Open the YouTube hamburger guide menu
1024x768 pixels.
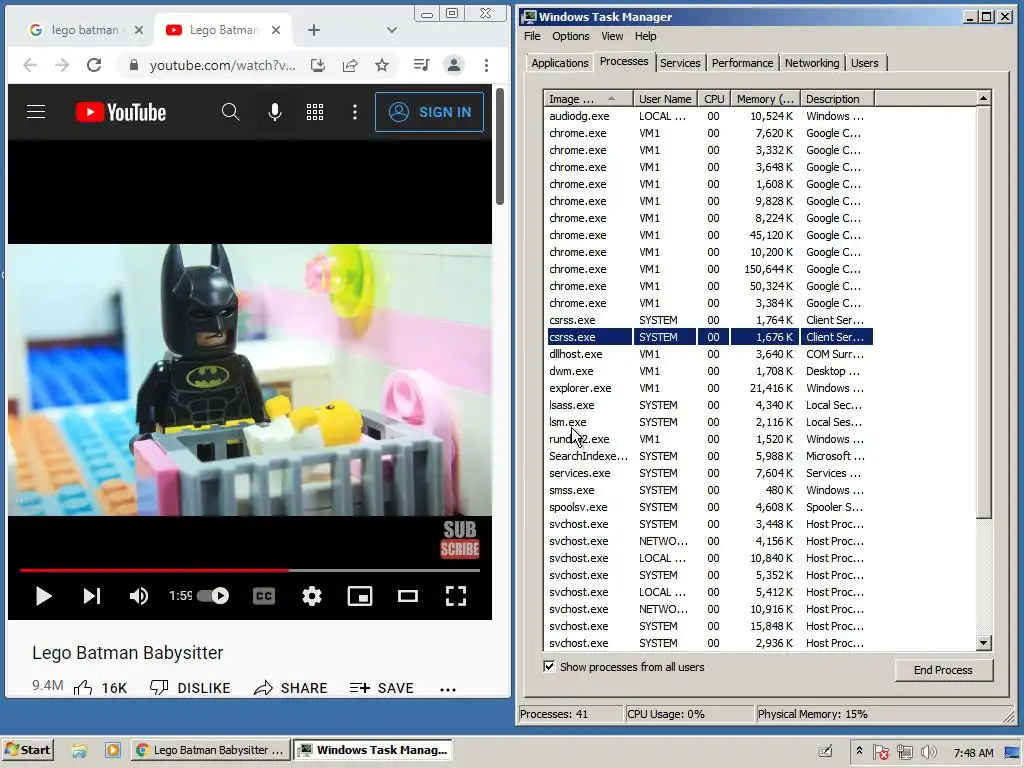coord(36,112)
